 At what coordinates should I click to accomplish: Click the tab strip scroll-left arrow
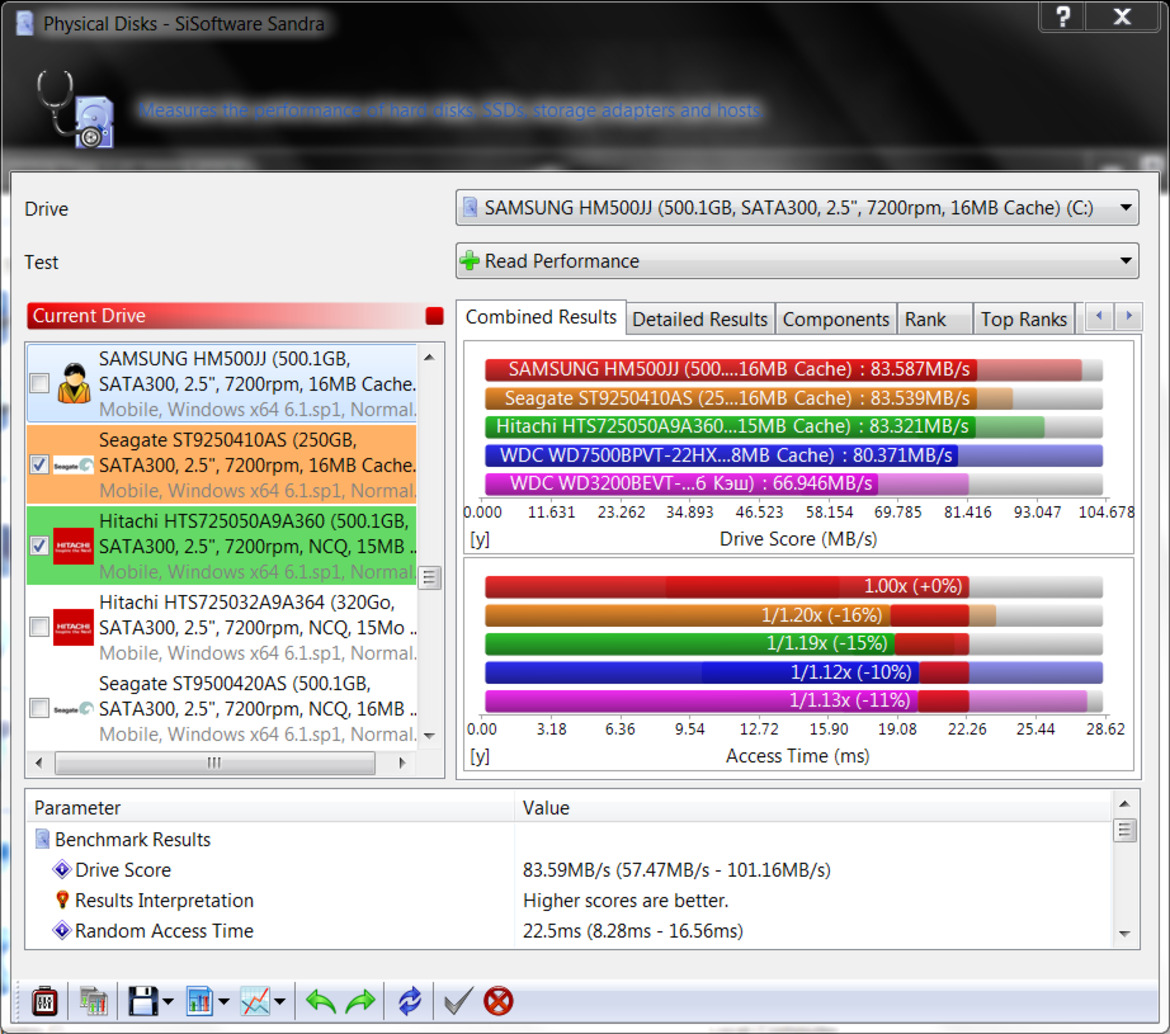click(x=1099, y=316)
